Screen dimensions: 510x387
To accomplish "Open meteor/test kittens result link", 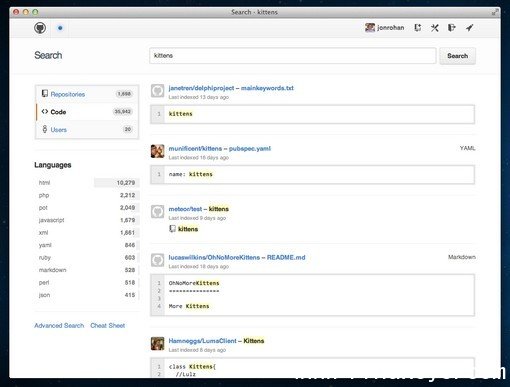I will (x=198, y=209).
